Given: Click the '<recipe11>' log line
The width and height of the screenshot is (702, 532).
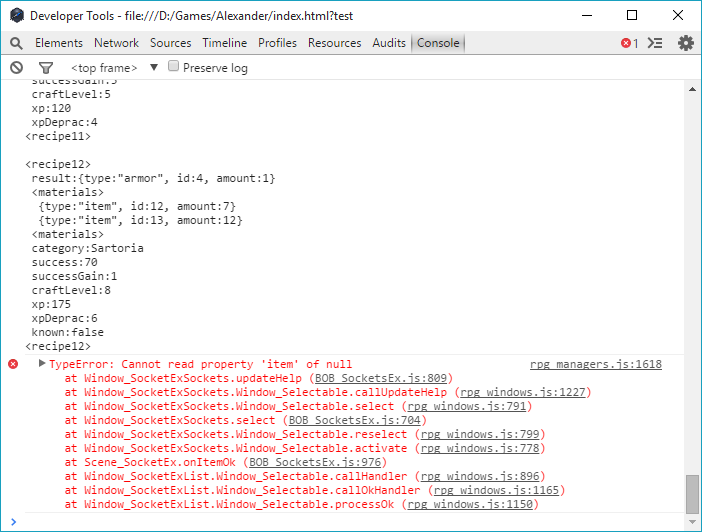Looking at the screenshot, I should pyautogui.click(x=58, y=136).
